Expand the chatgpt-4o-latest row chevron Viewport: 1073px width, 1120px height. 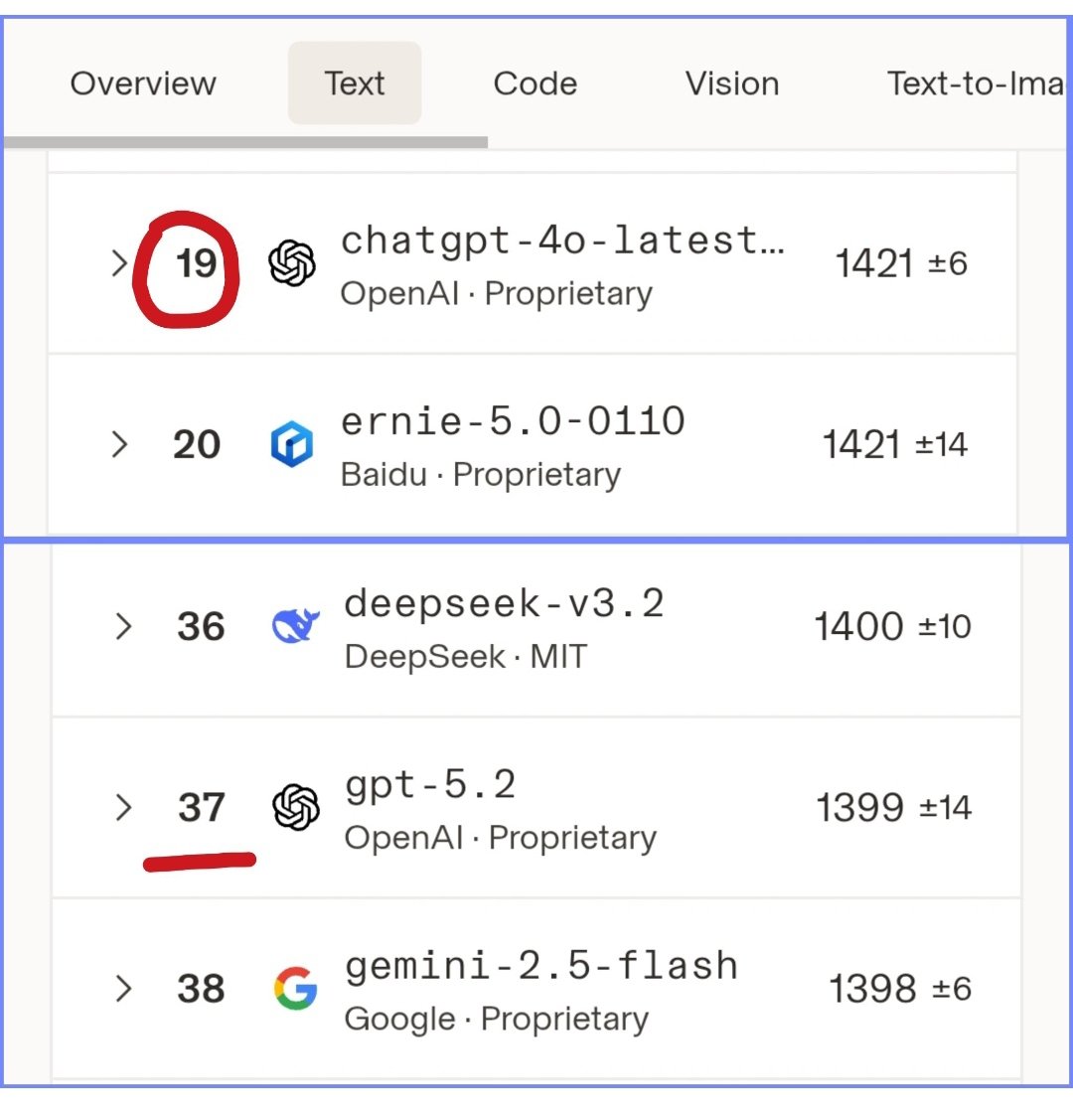119,263
